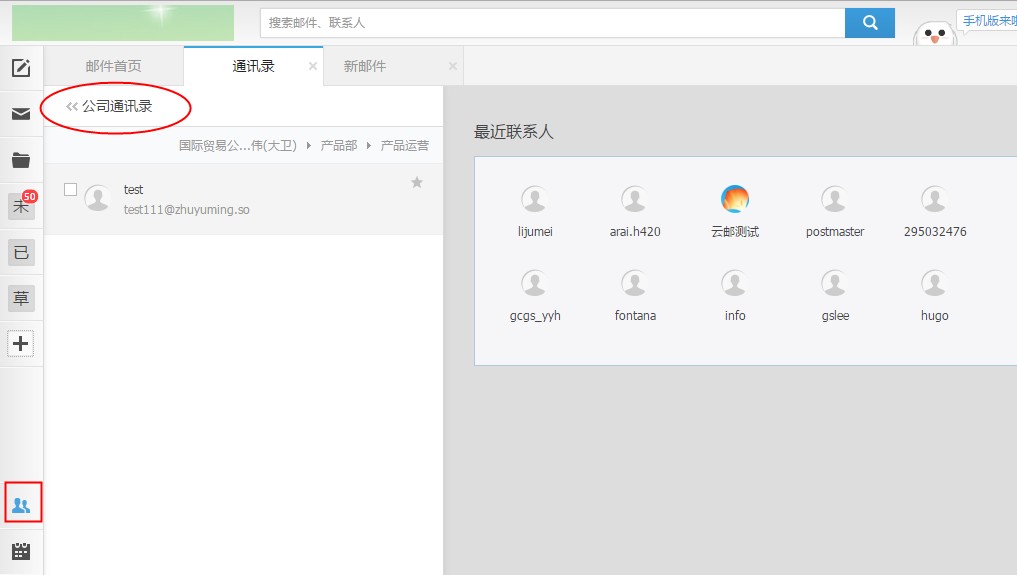Viewport: 1017px width, 575px height.
Task: Switch to the 邮件首页 tab
Action: tap(113, 66)
